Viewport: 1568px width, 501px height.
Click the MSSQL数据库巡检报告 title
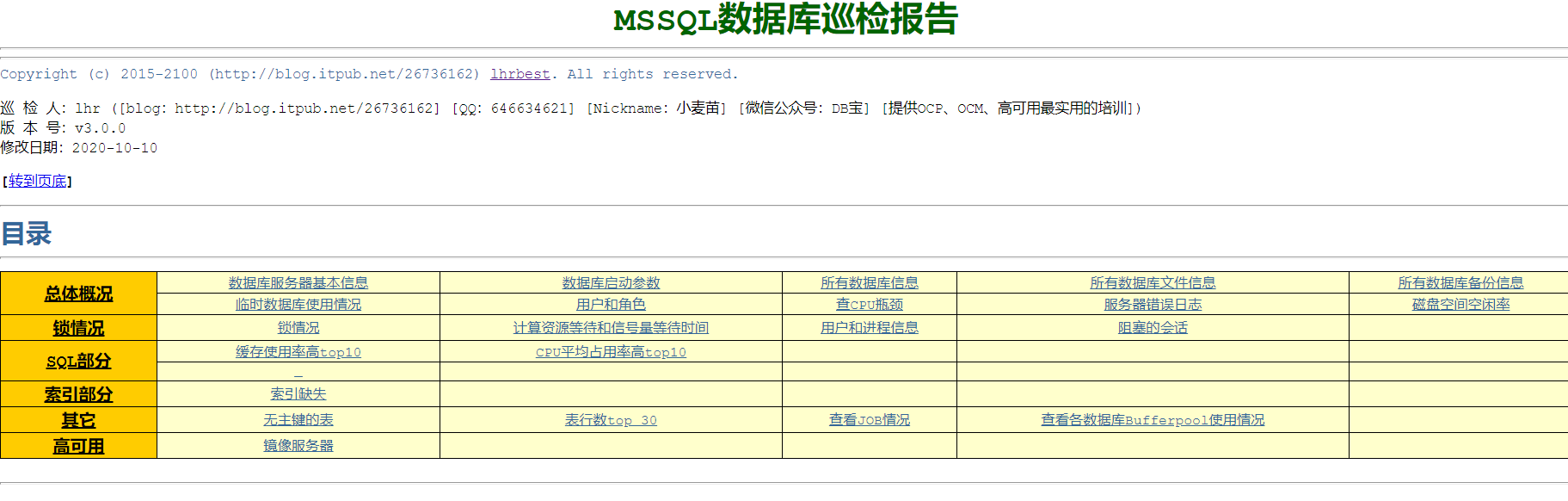point(785,19)
